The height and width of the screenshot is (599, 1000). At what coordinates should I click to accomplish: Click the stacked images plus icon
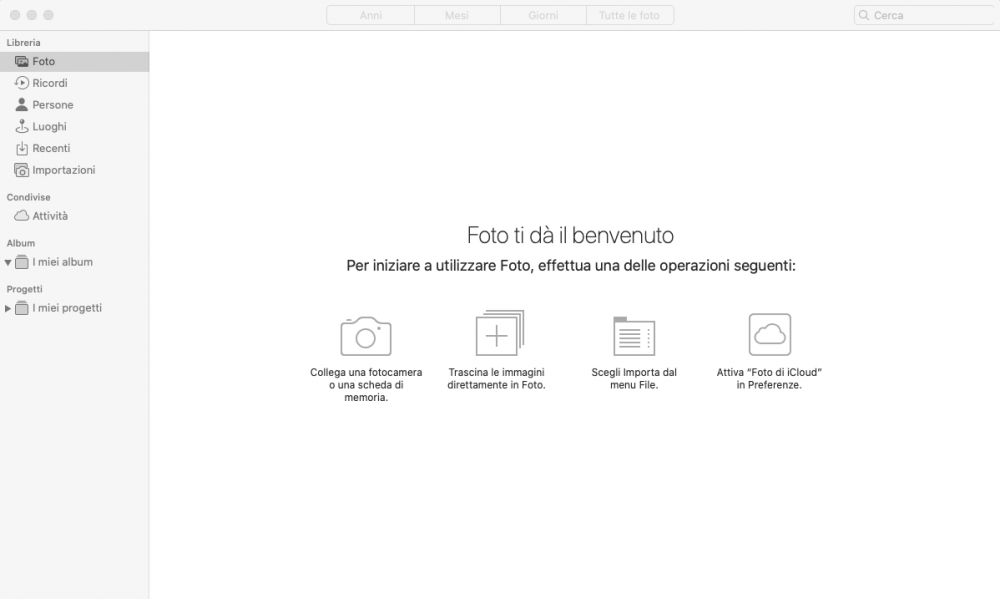pyautogui.click(x=499, y=333)
